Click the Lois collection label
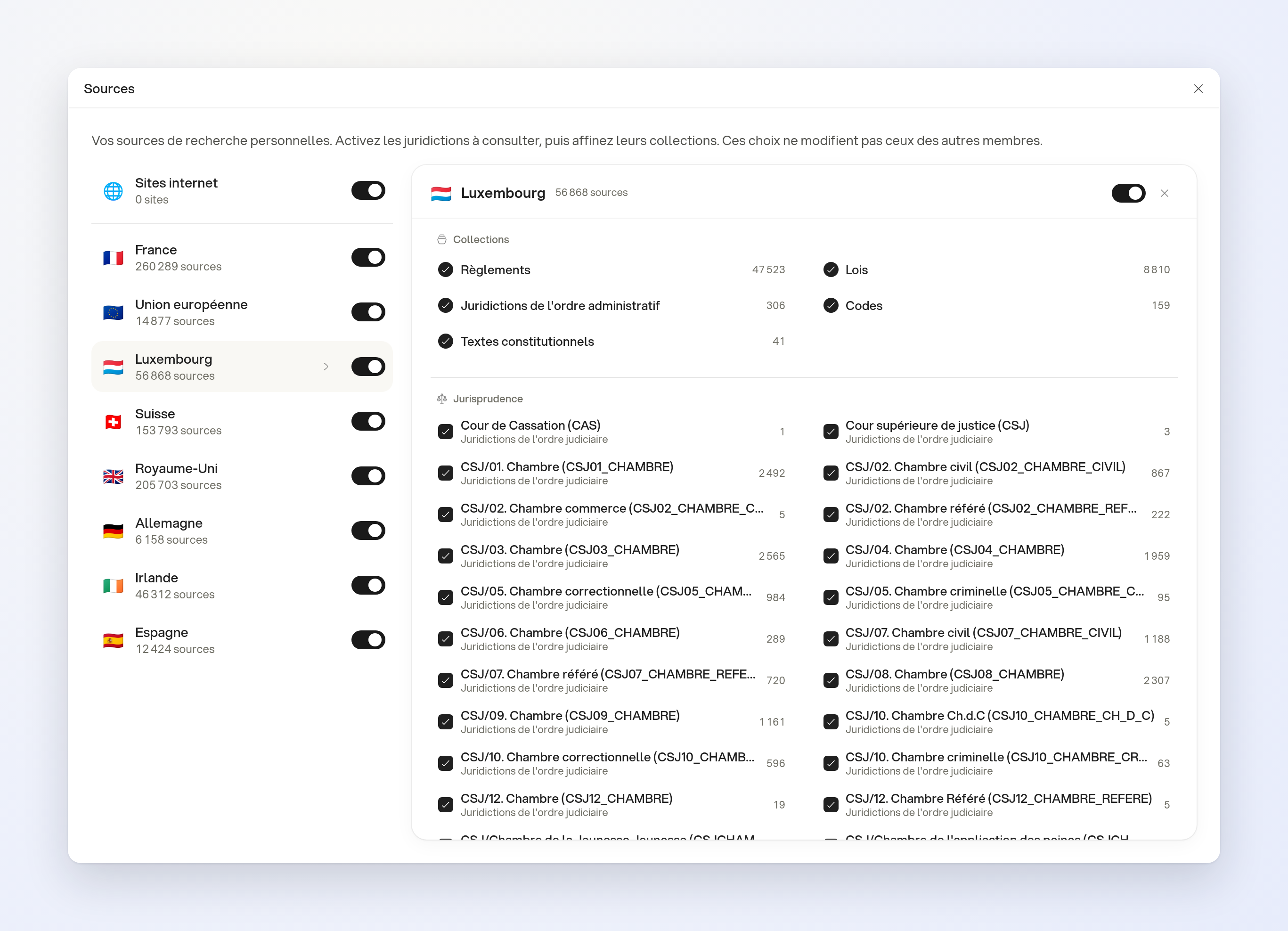The width and height of the screenshot is (1288, 931). tap(856, 270)
